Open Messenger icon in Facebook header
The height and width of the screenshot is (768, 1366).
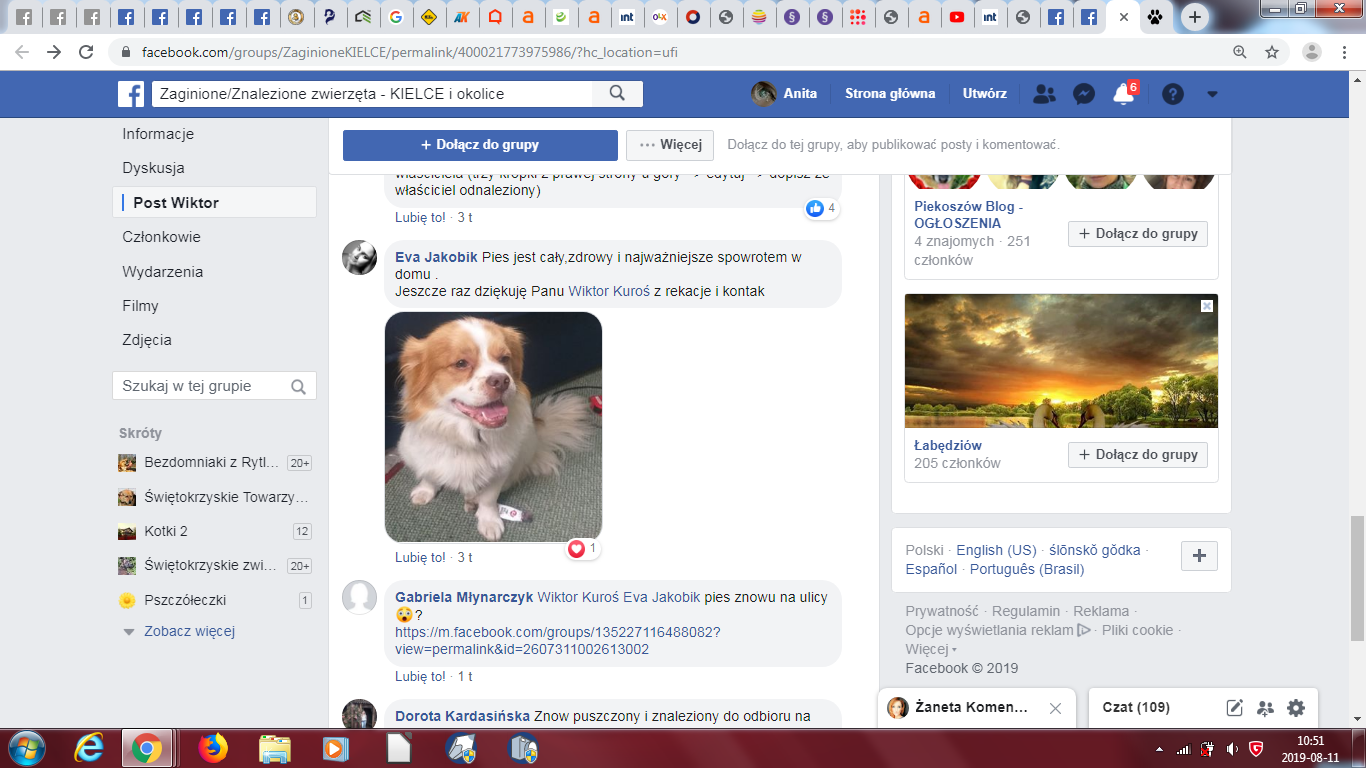1083,94
